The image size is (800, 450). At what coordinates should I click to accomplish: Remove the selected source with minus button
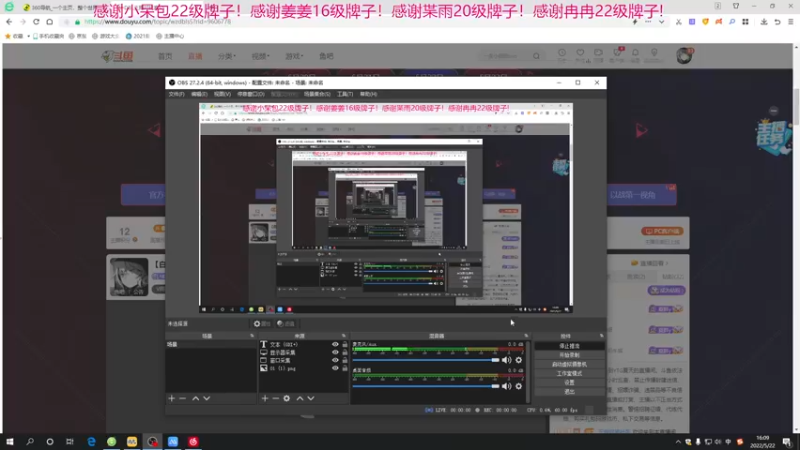(x=276, y=398)
